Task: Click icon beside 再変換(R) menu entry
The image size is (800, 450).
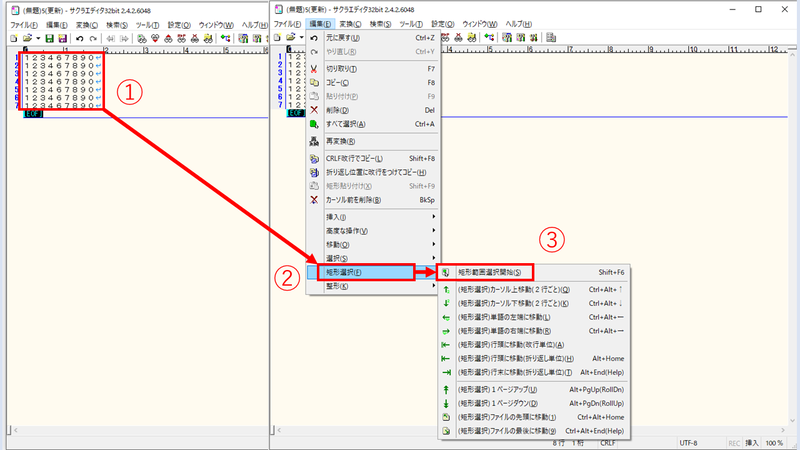Action: pyautogui.click(x=314, y=141)
